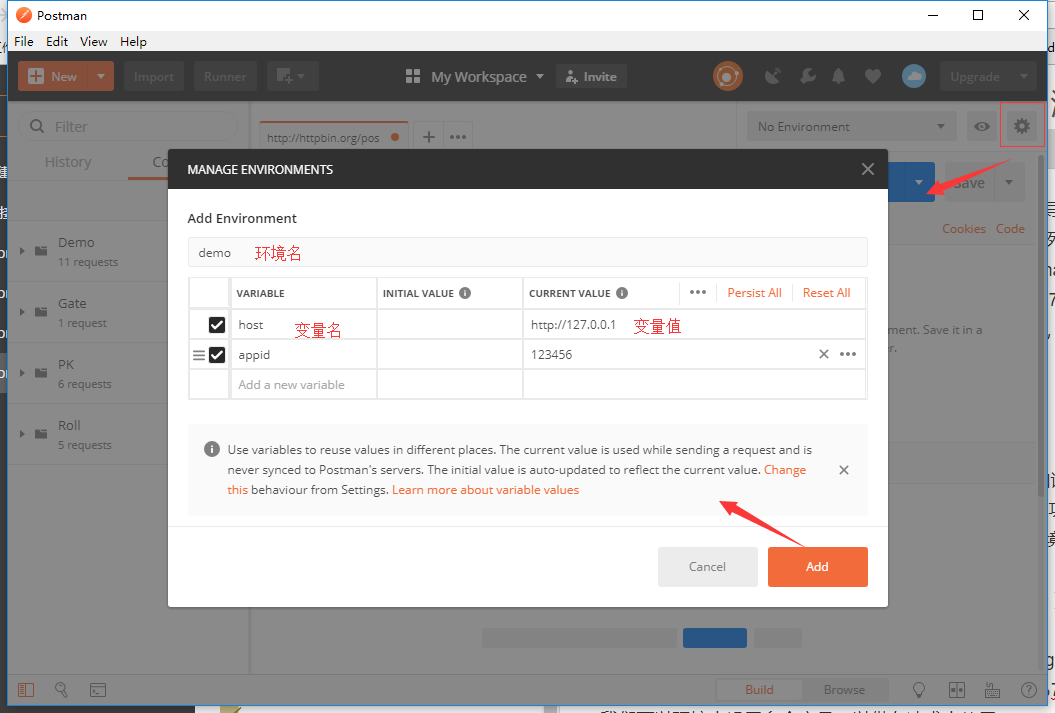Open the File menu
This screenshot has width=1055, height=713.
24,42
